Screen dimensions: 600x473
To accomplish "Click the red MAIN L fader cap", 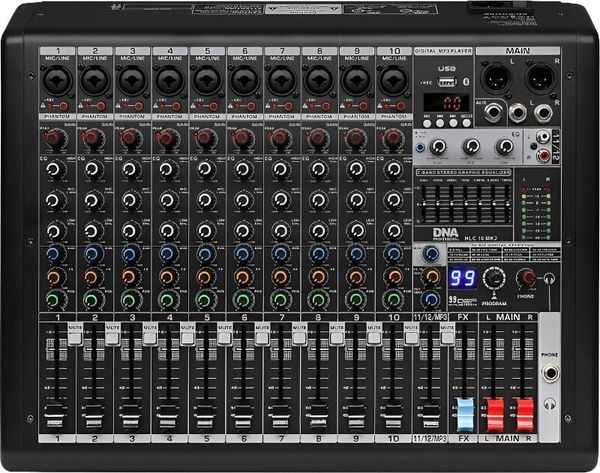I will tap(493, 412).
